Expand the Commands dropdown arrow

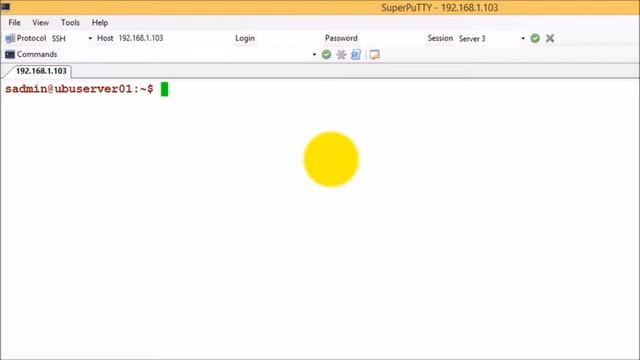(314, 54)
